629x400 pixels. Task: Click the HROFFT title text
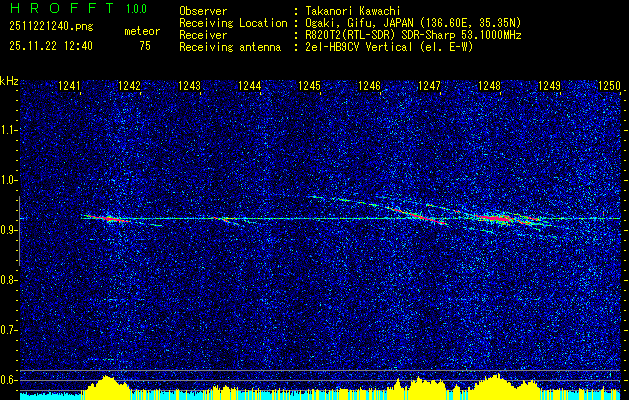pos(61,8)
